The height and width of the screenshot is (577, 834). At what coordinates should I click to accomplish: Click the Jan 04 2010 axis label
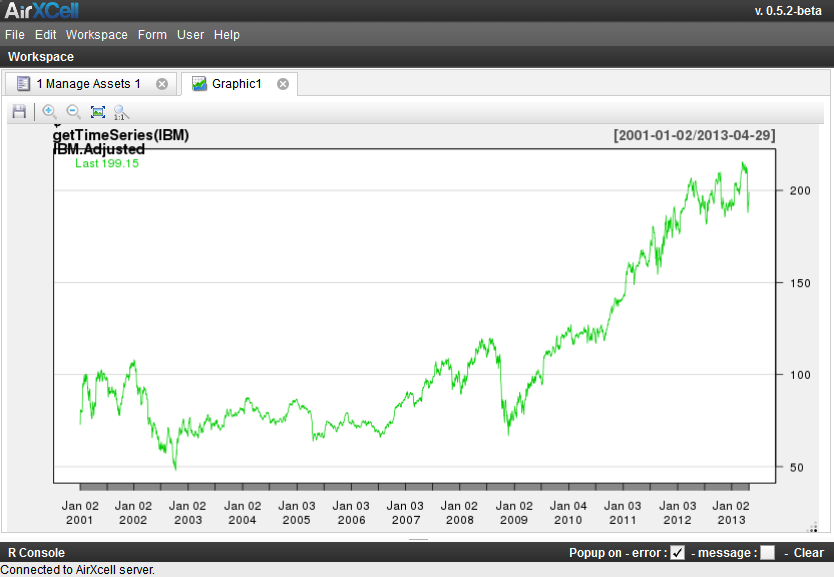click(x=568, y=513)
